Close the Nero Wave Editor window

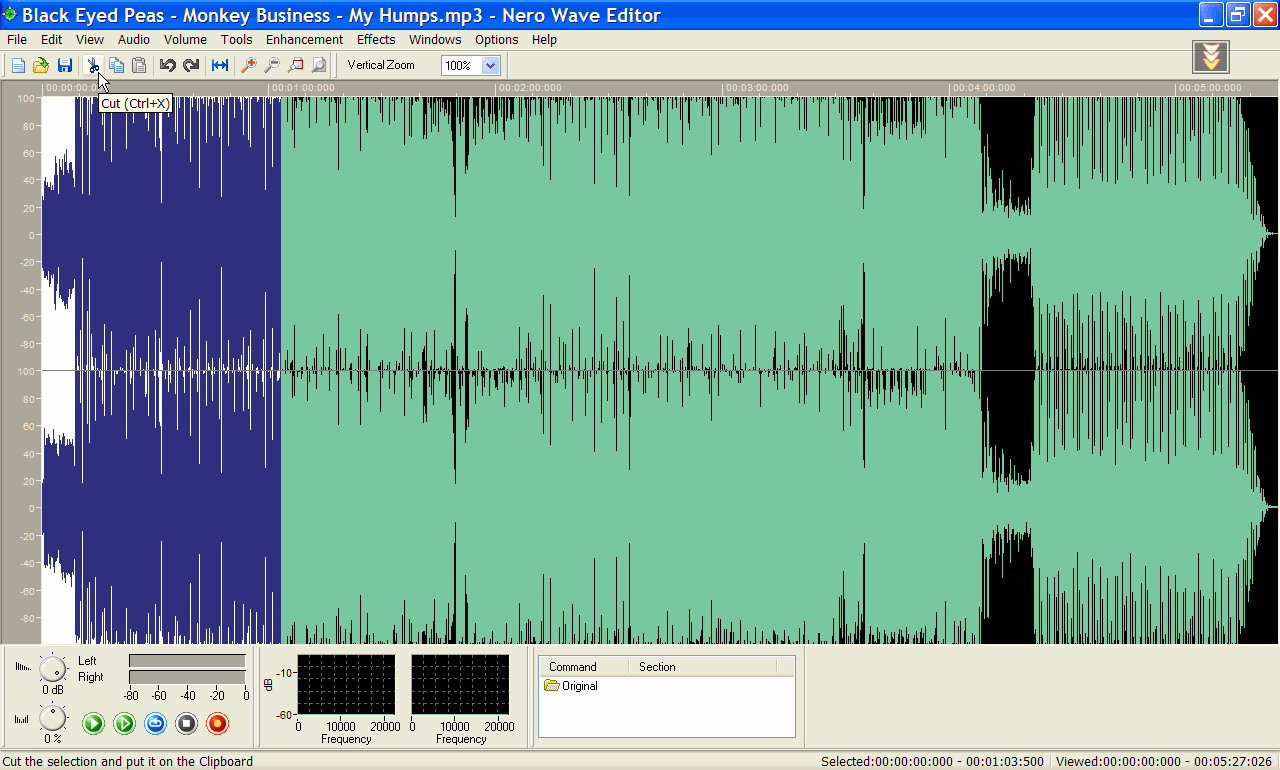1264,14
